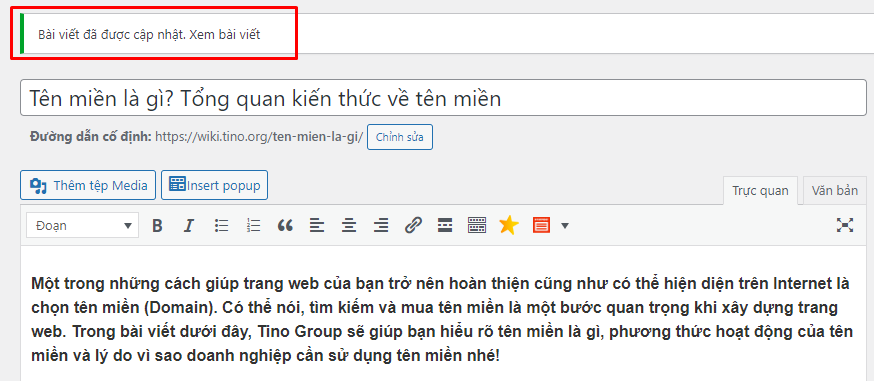Open the Xem bài viết link
The image size is (874, 381).
click(x=225, y=35)
